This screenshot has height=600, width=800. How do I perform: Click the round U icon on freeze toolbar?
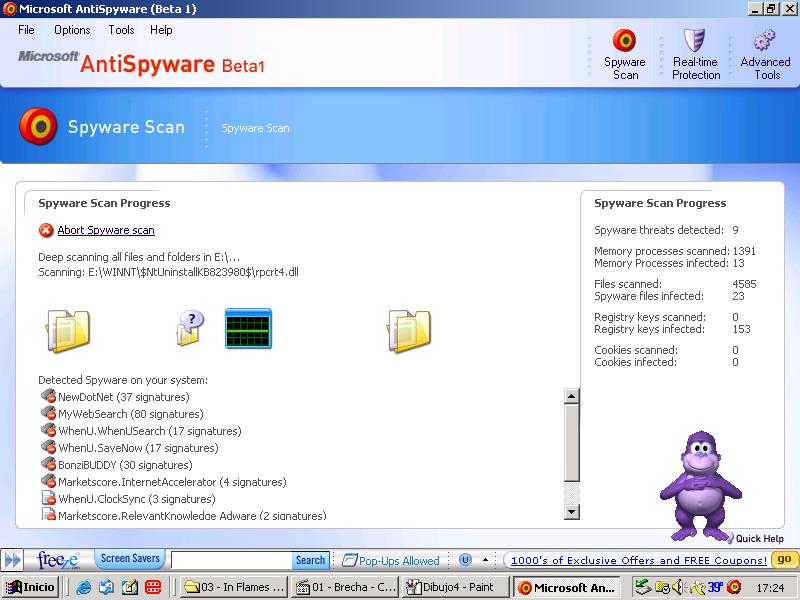tap(465, 560)
